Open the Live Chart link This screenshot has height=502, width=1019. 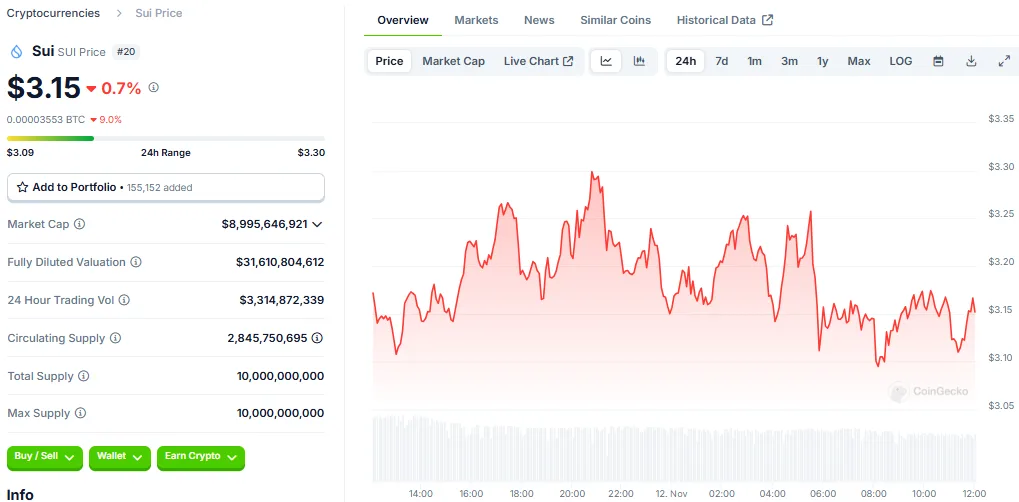point(539,61)
